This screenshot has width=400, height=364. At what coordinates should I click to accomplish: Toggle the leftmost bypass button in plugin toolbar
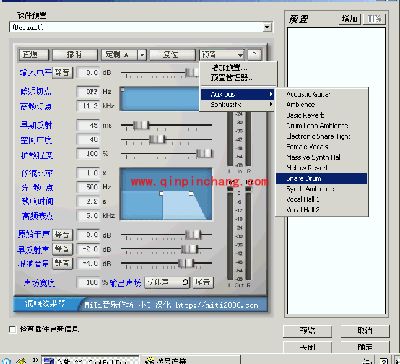point(34,55)
